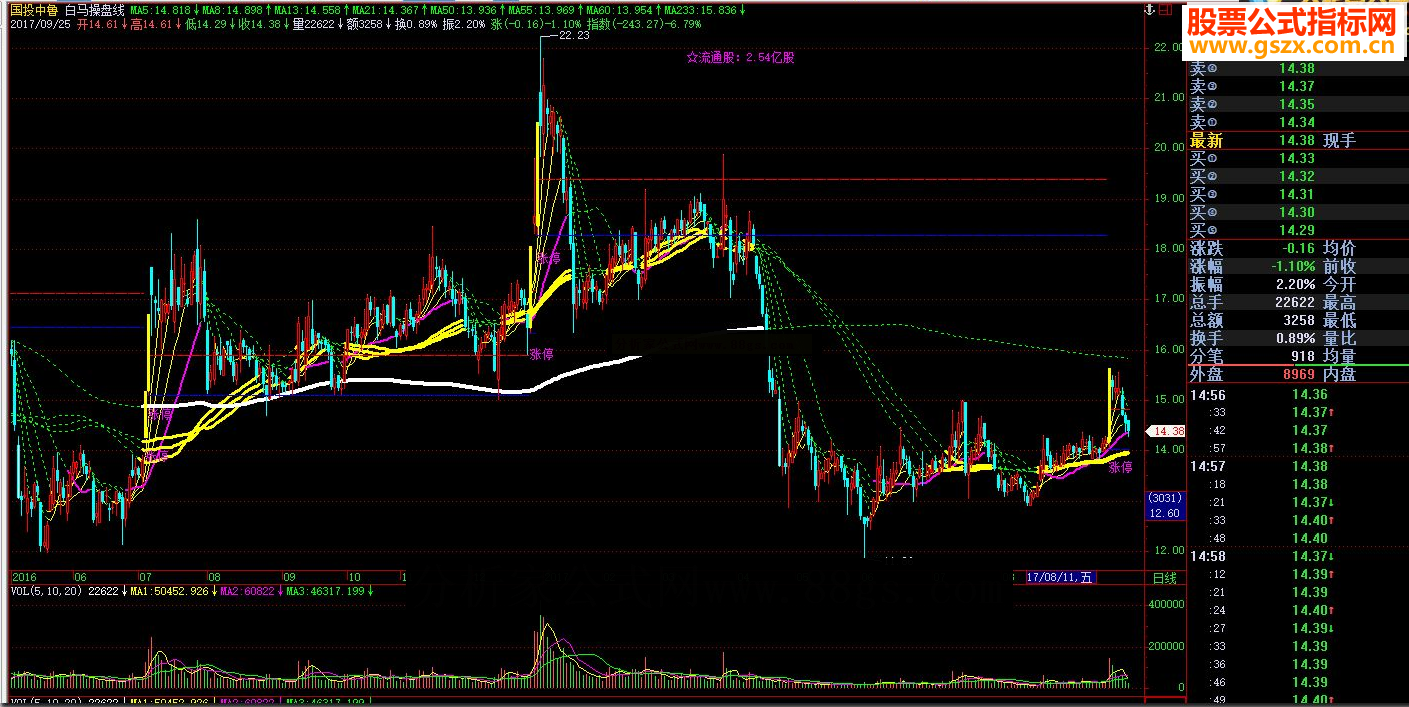Click the MA1:50452.926 volume value
Viewport: 1409px width, 707px height.
click(x=169, y=591)
